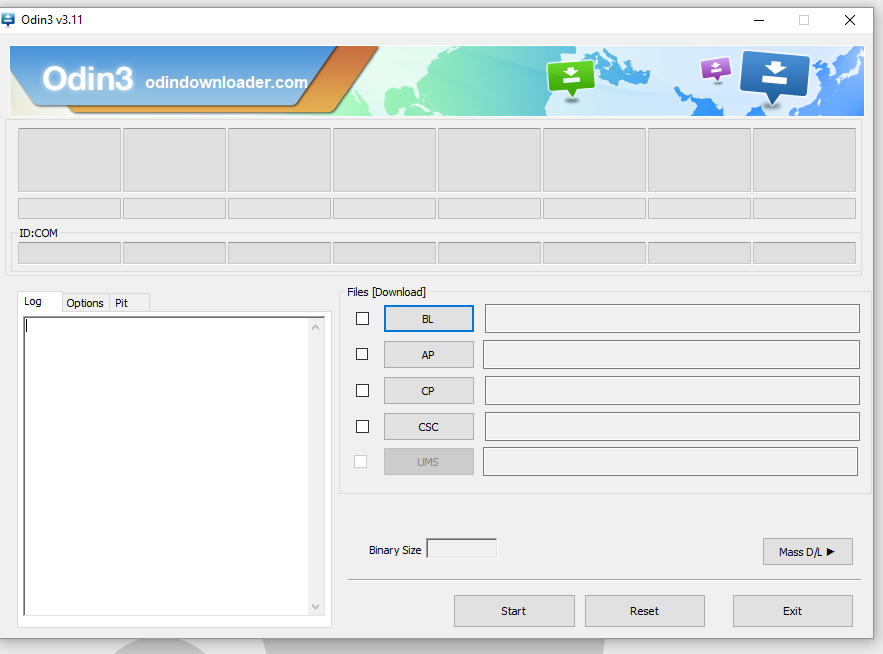Click the green download icon in banner
The image size is (883, 654).
coord(570,77)
